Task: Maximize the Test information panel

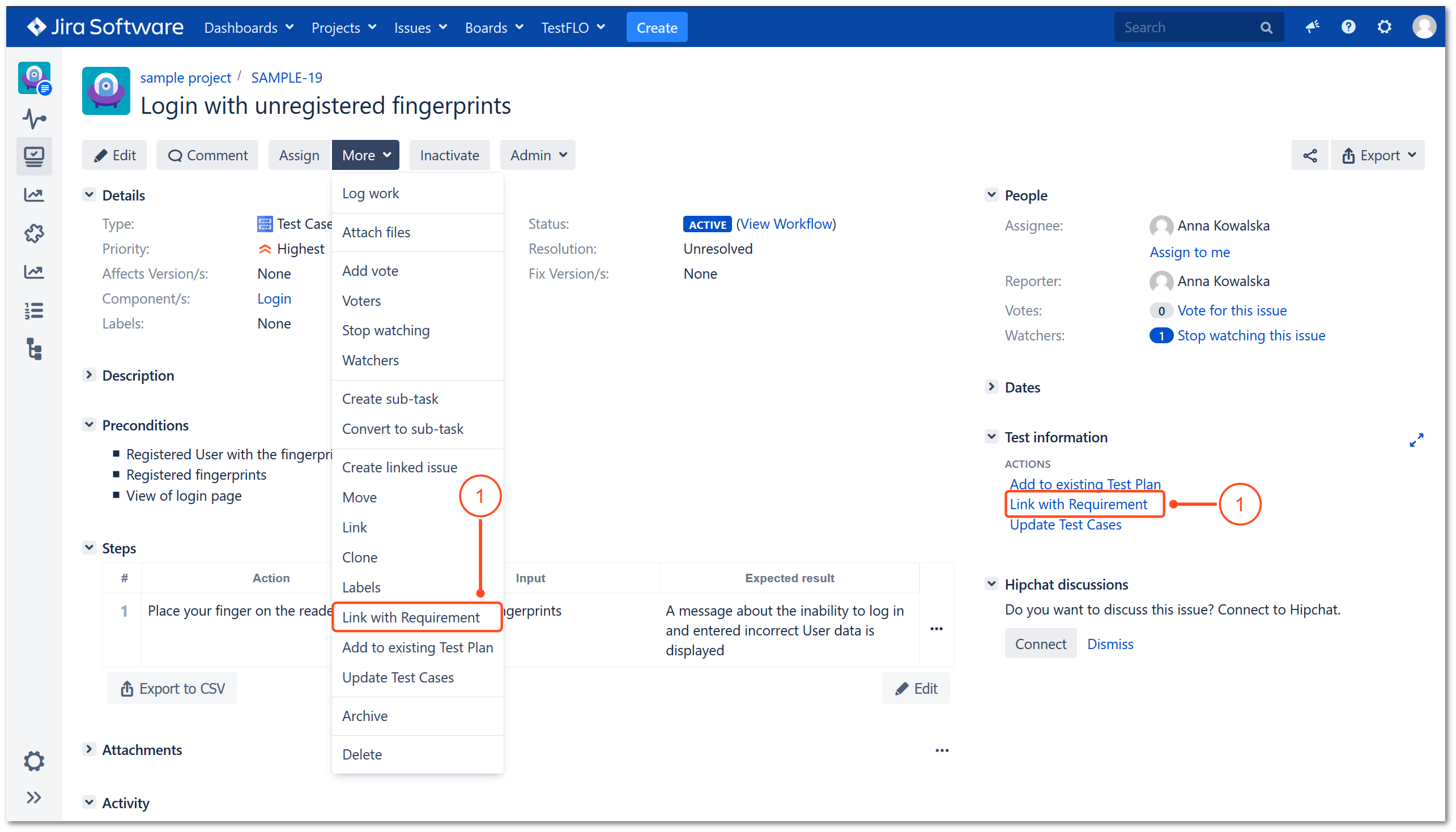Action: (1415, 440)
